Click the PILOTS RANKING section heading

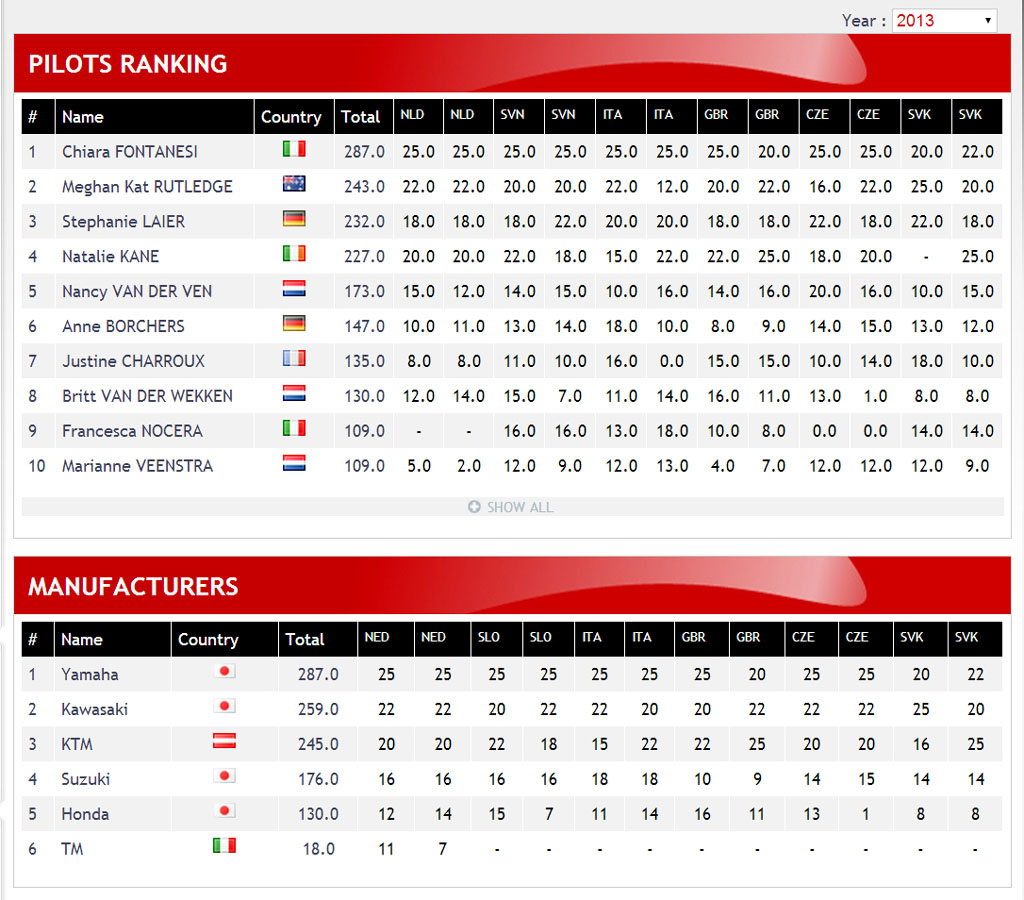tap(128, 64)
